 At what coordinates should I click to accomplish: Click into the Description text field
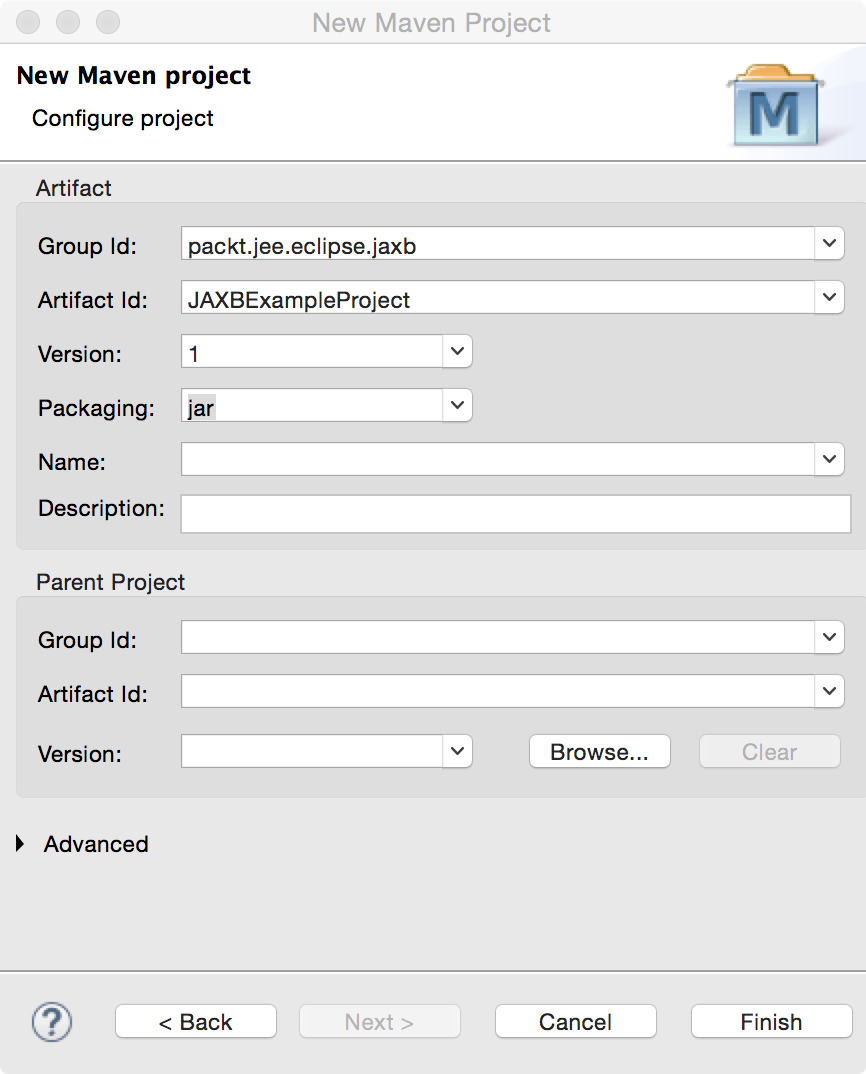(x=515, y=513)
